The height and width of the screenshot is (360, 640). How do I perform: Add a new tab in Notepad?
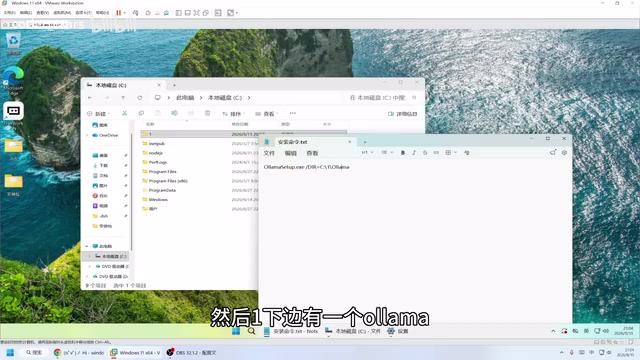pos(365,142)
